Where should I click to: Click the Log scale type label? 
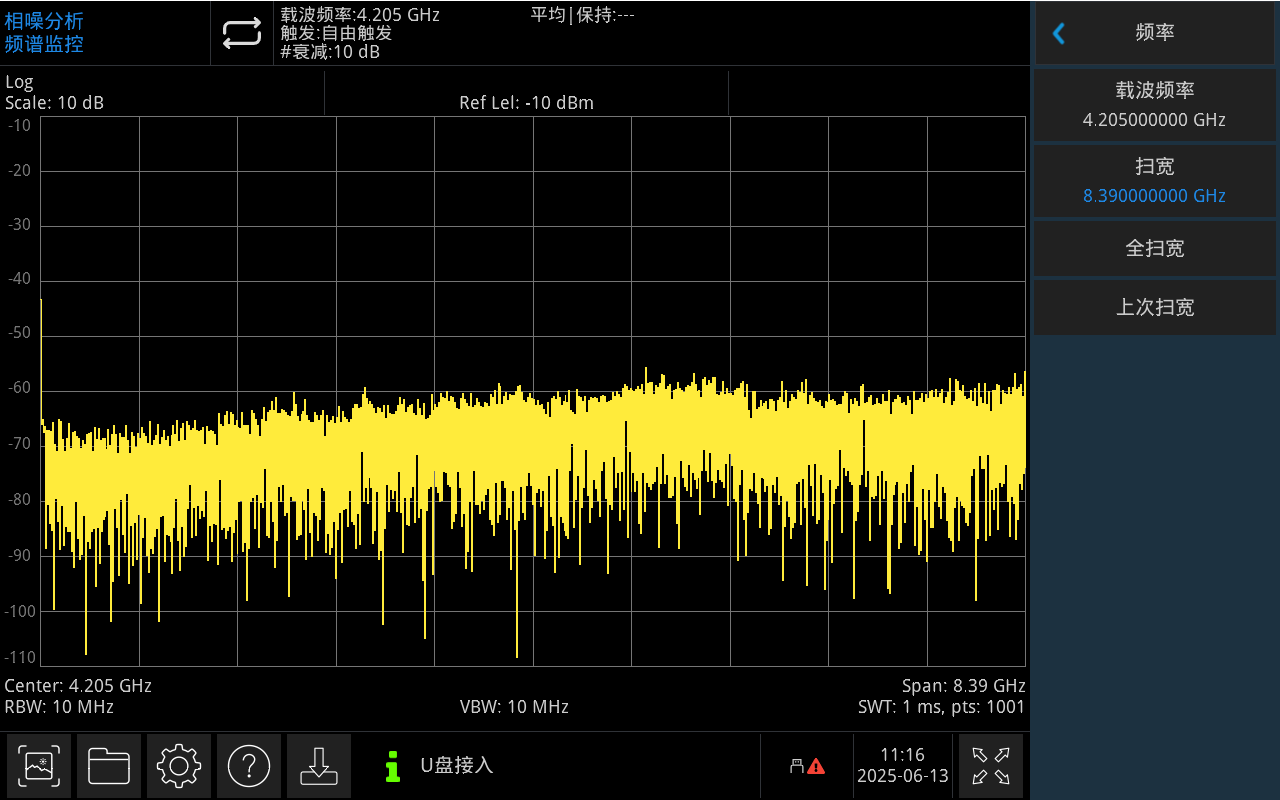point(19,82)
